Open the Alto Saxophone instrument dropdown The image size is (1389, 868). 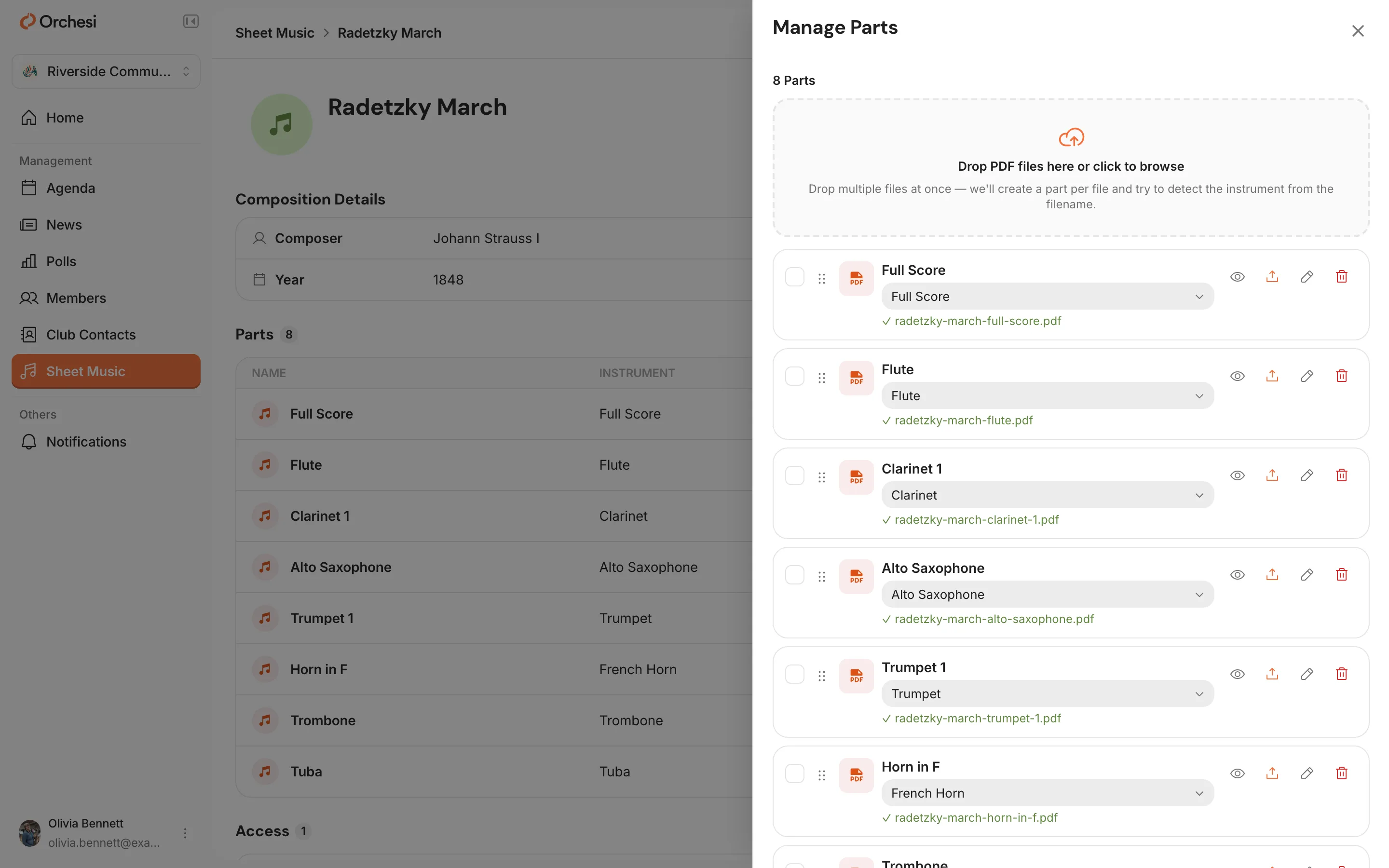1048,594
